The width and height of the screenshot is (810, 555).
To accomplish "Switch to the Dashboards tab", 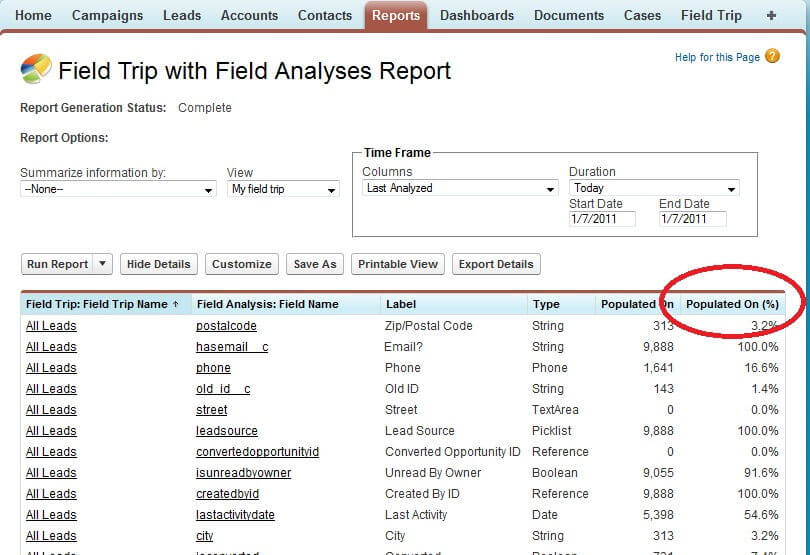I will click(477, 15).
